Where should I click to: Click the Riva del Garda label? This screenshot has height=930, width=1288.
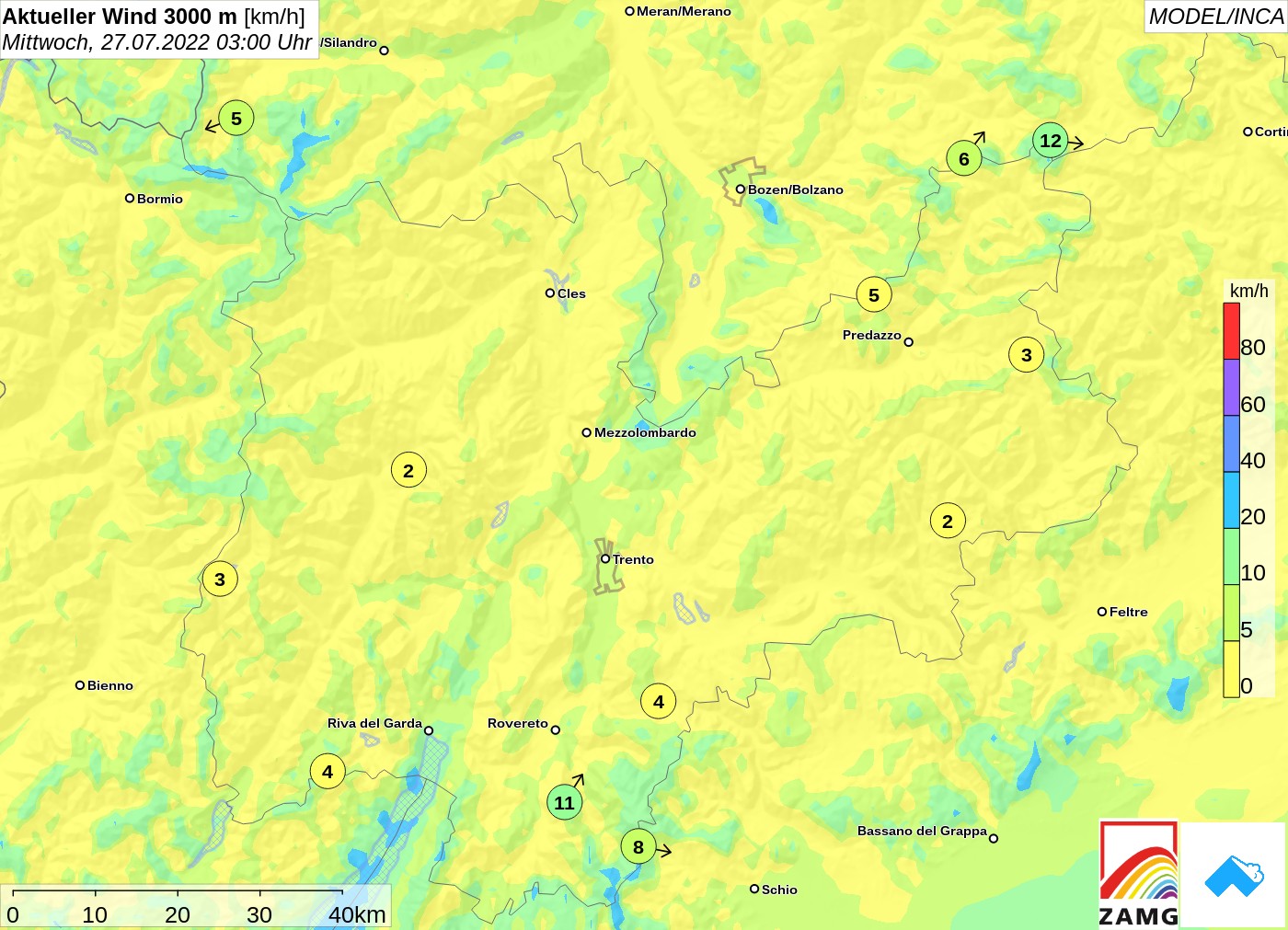pos(374,723)
